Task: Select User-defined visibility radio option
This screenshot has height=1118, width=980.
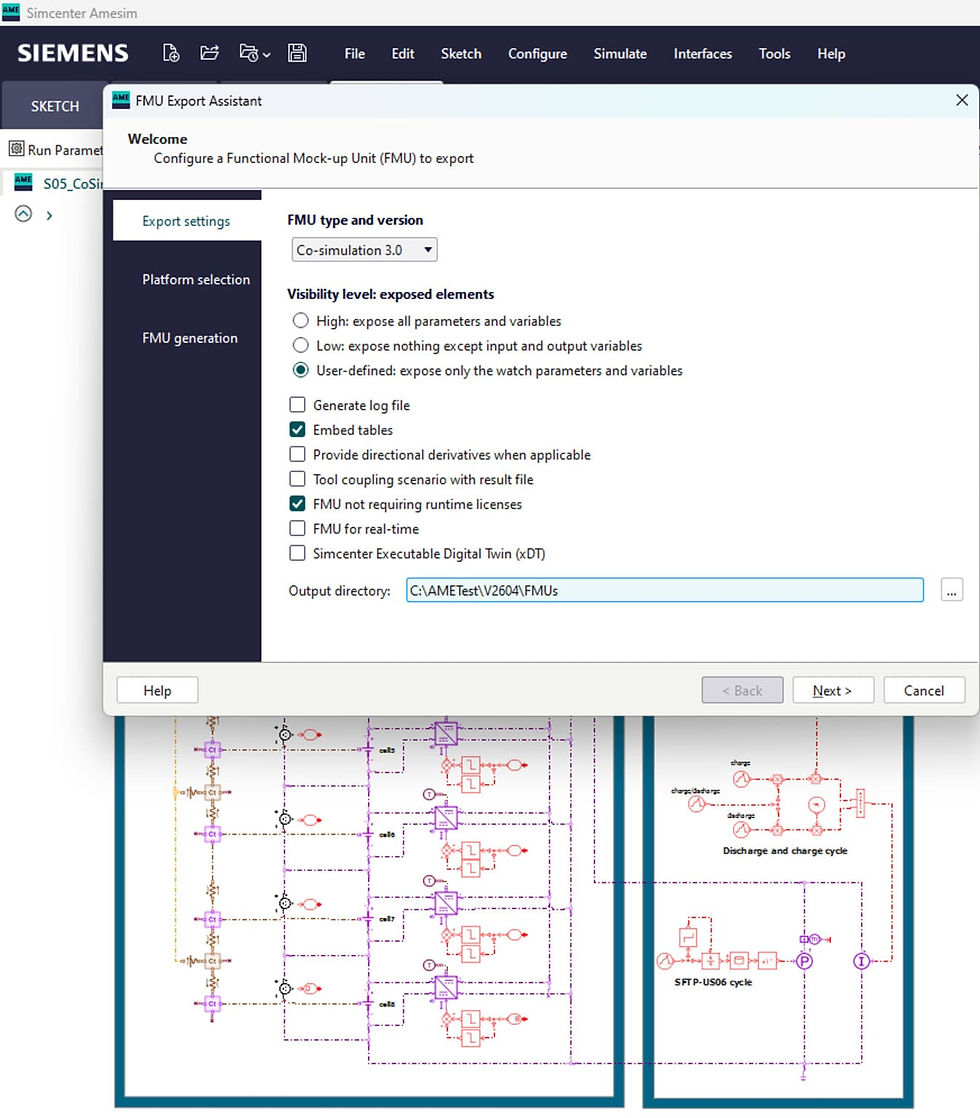Action: click(x=301, y=371)
